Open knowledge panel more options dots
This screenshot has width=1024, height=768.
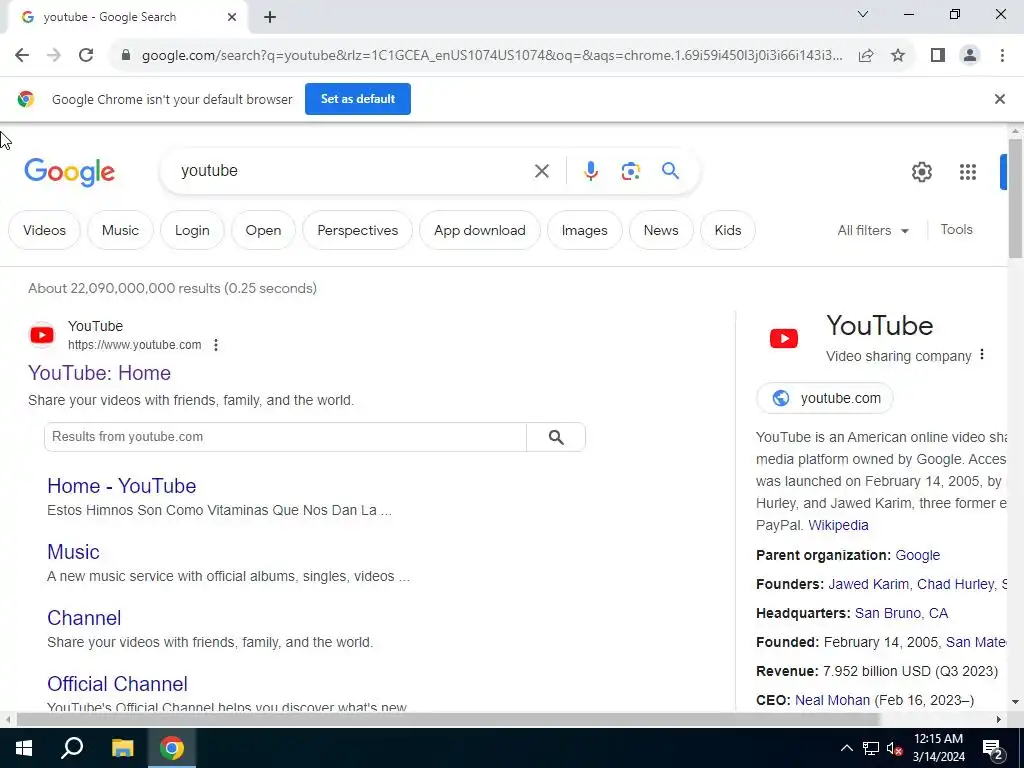982,355
